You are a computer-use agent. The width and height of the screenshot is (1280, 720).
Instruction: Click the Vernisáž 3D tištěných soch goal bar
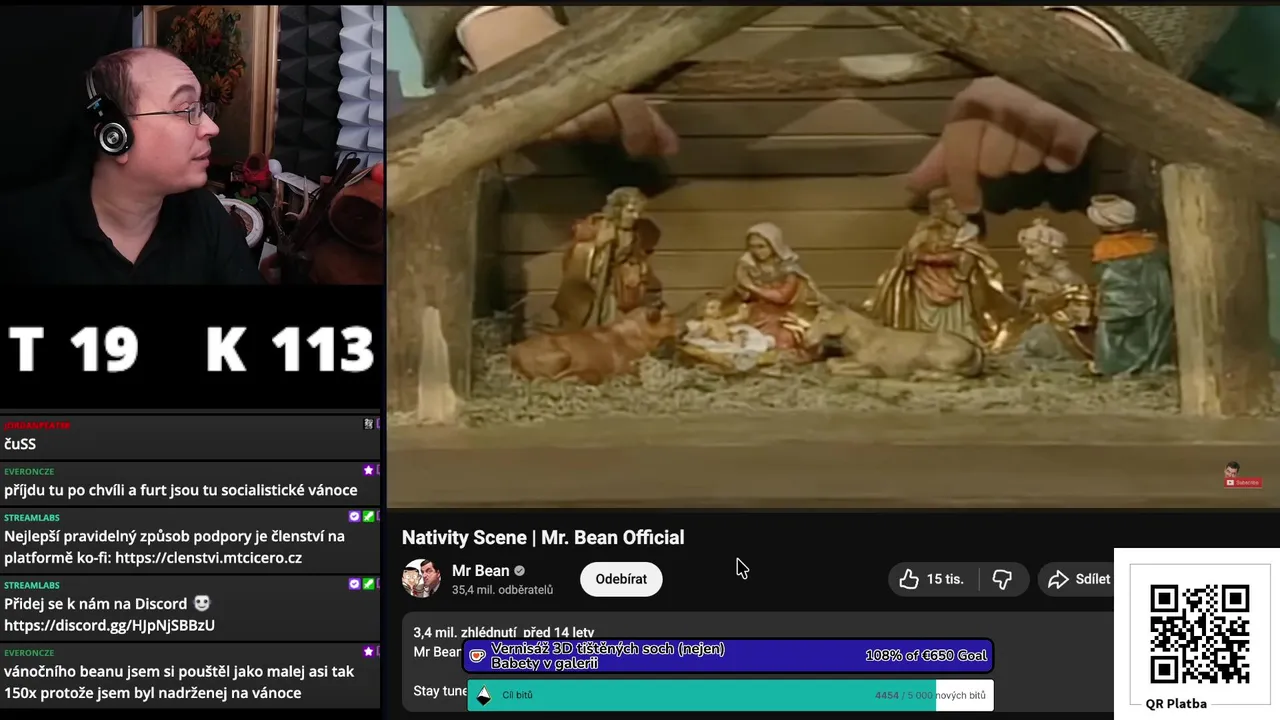(x=728, y=656)
